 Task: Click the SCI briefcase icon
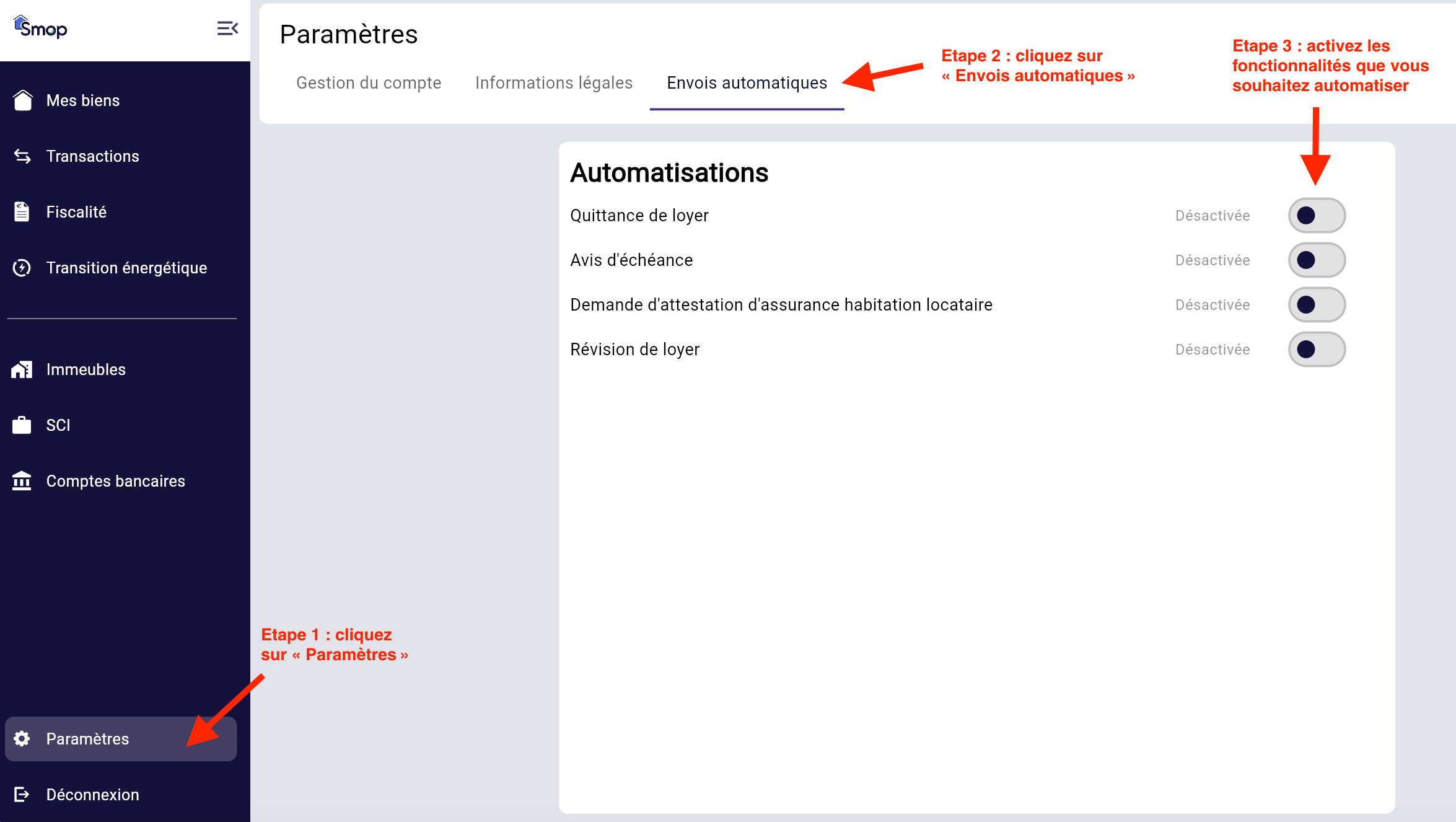point(22,425)
